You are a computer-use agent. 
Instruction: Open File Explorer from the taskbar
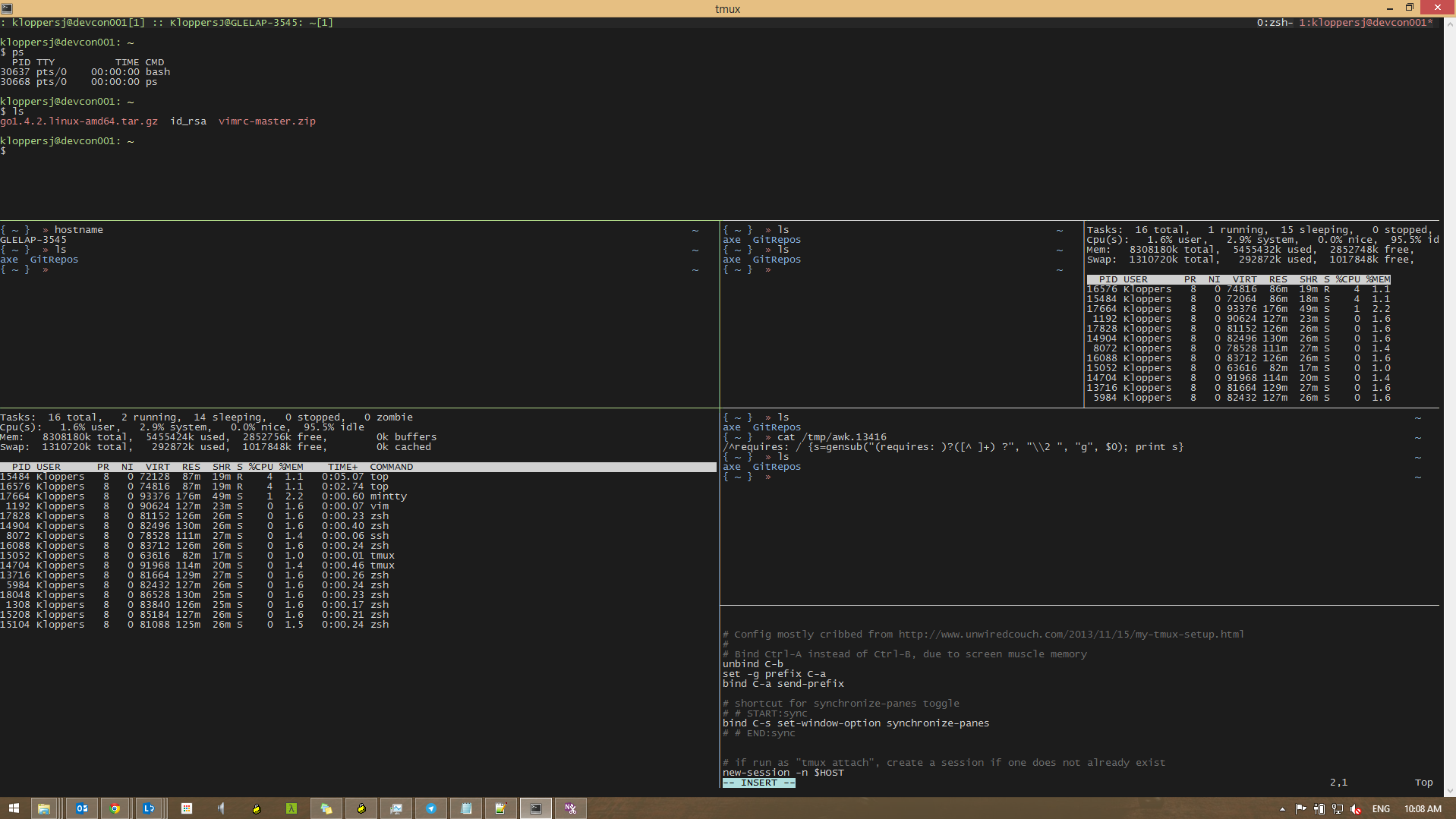tap(44, 808)
